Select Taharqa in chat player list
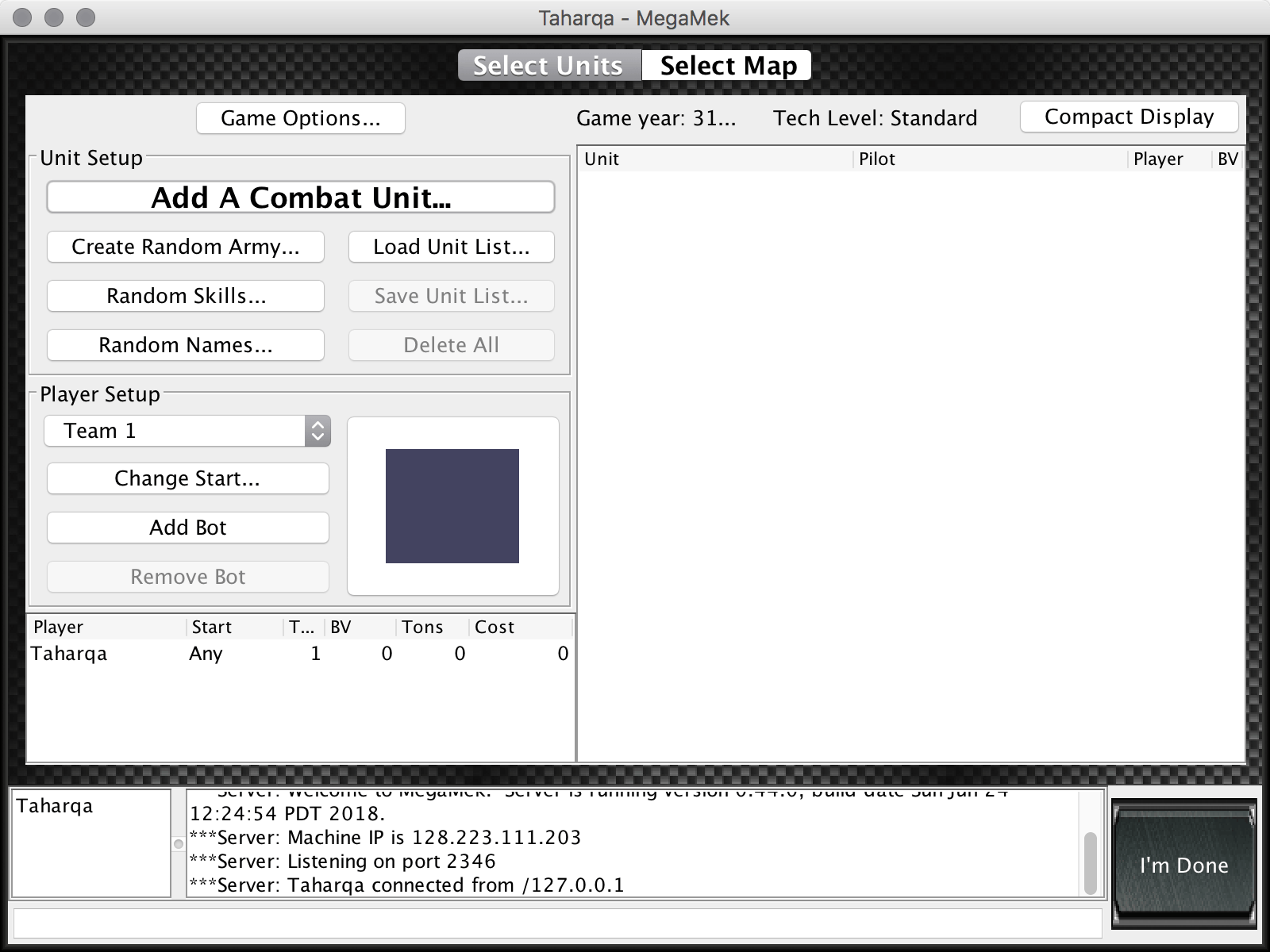This screenshot has height=952, width=1270. tap(55, 806)
